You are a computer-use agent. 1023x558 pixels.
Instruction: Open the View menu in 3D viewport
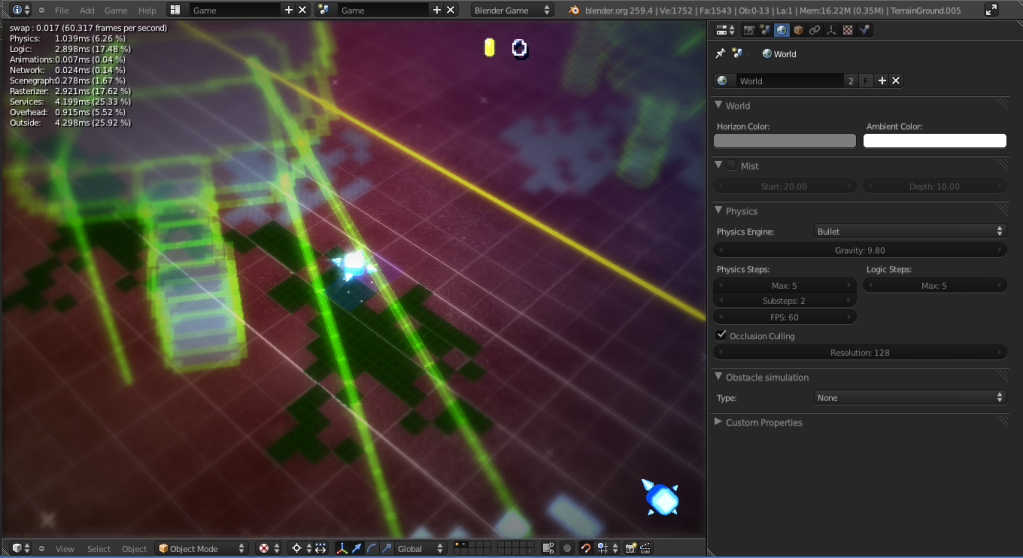[x=65, y=549]
